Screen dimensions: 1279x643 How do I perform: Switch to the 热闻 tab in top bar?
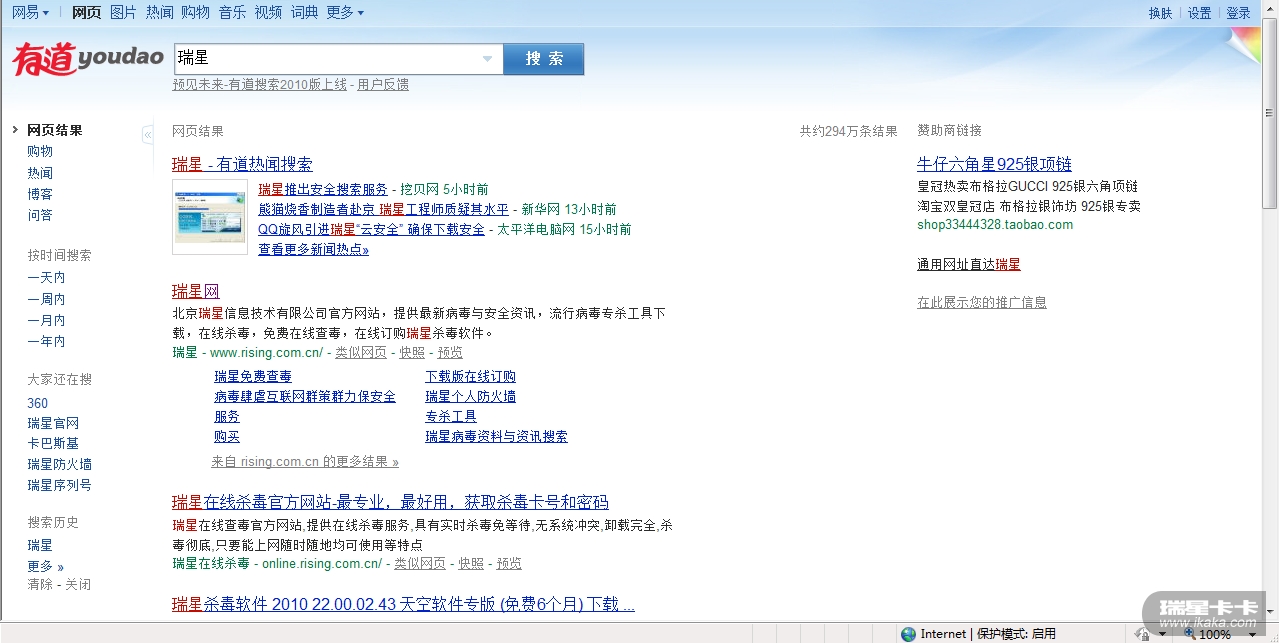click(159, 12)
